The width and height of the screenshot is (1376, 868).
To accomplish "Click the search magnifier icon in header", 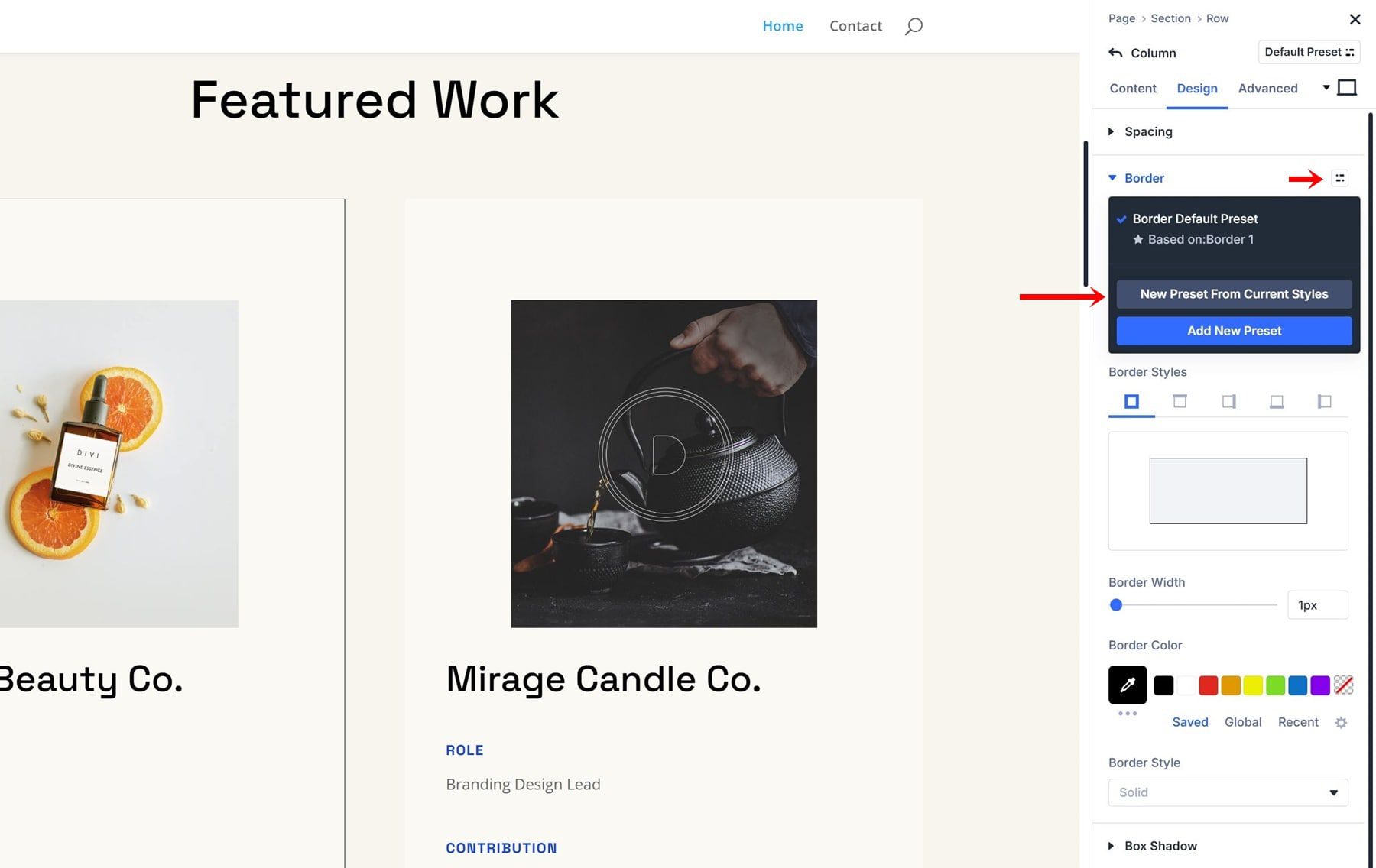I will (914, 27).
